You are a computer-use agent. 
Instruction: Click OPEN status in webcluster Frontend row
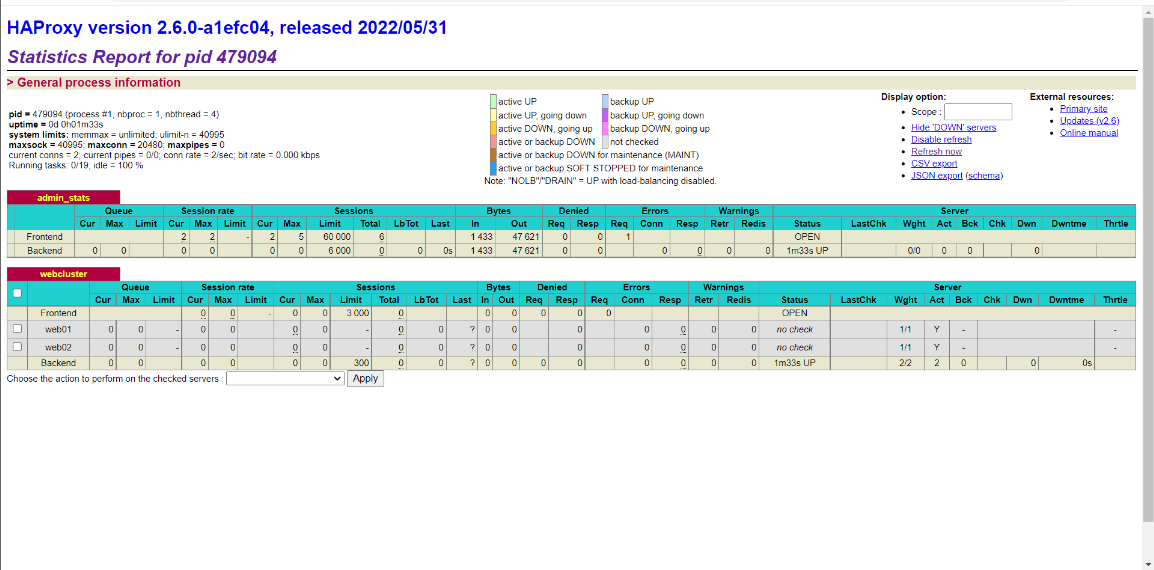(795, 313)
